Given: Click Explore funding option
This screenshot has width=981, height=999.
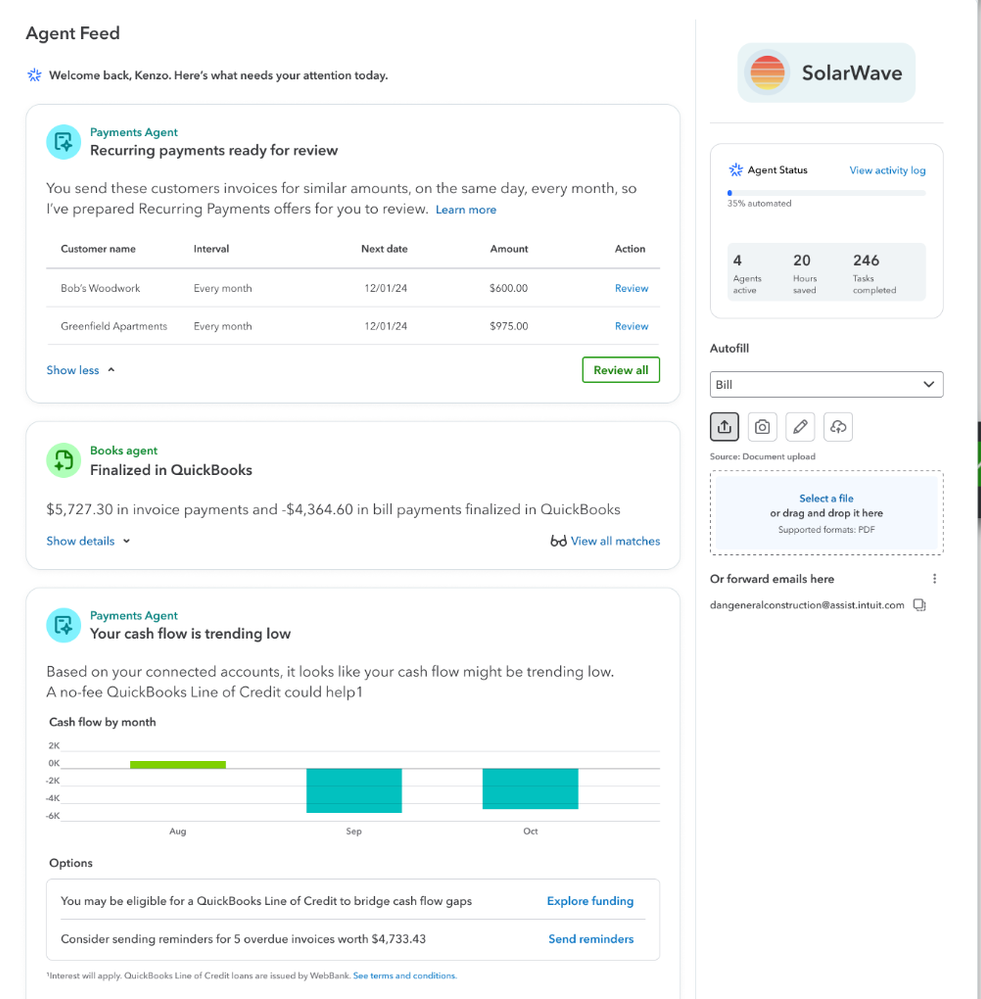Looking at the screenshot, I should click(590, 901).
